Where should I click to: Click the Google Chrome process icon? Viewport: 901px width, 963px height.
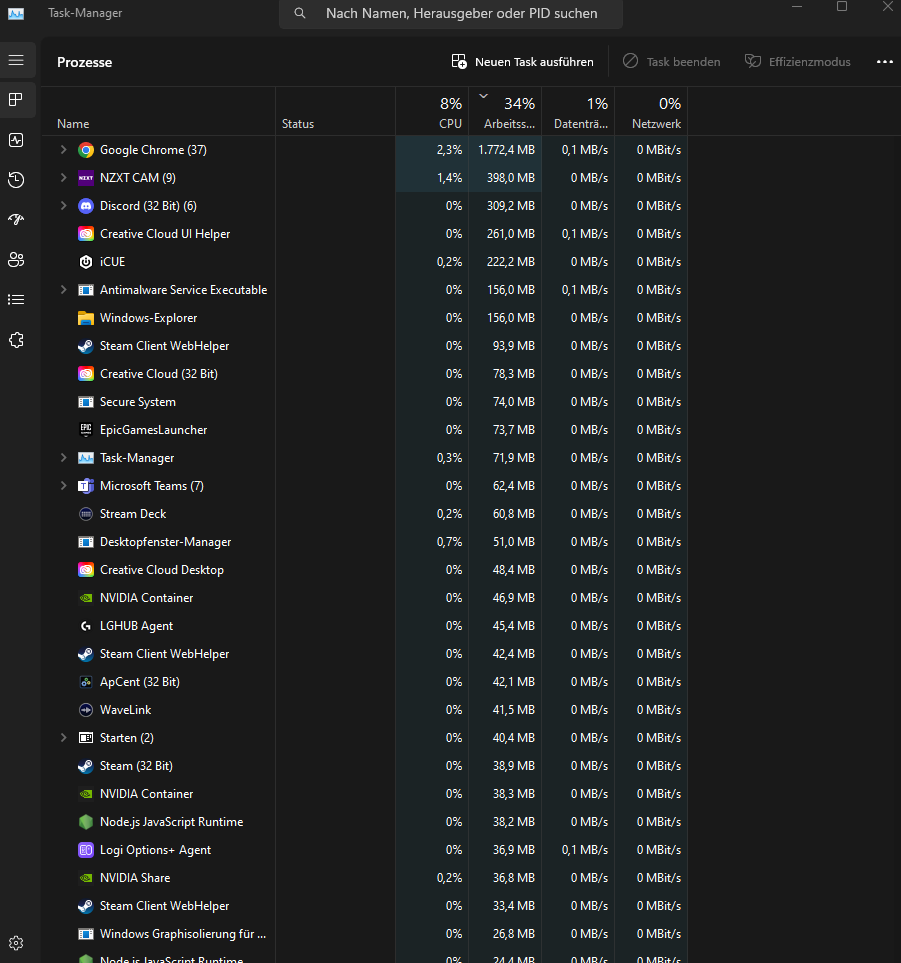(x=86, y=150)
